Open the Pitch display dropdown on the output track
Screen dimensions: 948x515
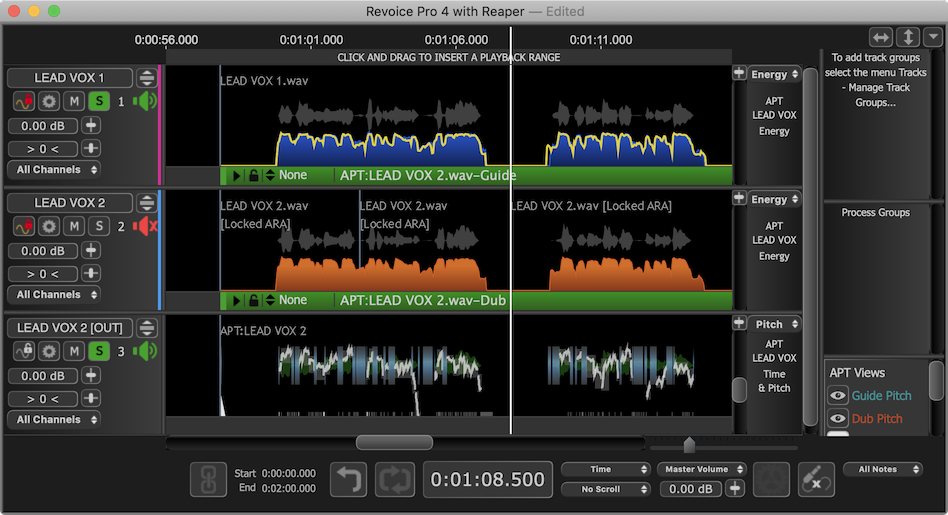[774, 324]
